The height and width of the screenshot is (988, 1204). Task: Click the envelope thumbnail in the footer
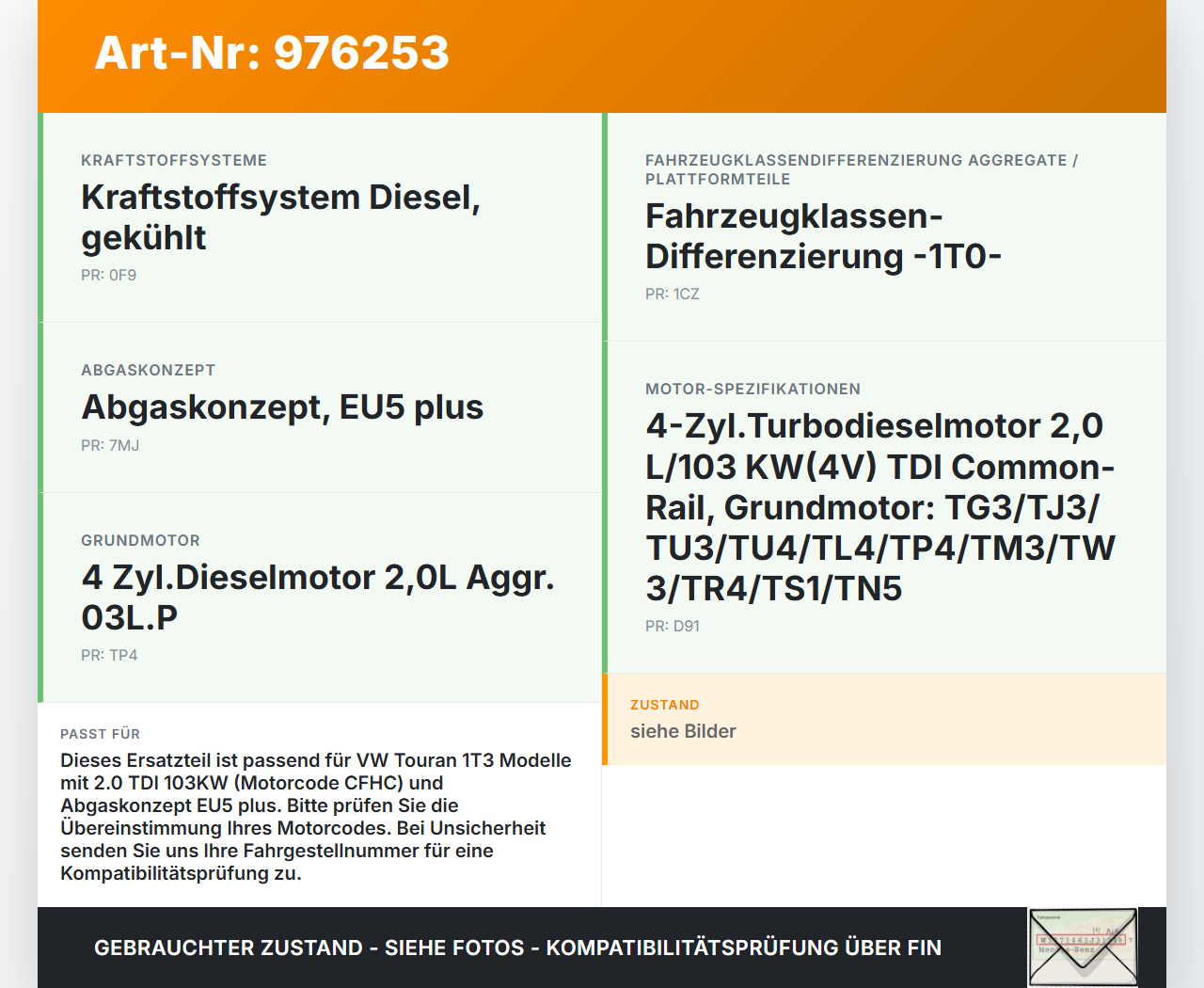click(x=1083, y=948)
